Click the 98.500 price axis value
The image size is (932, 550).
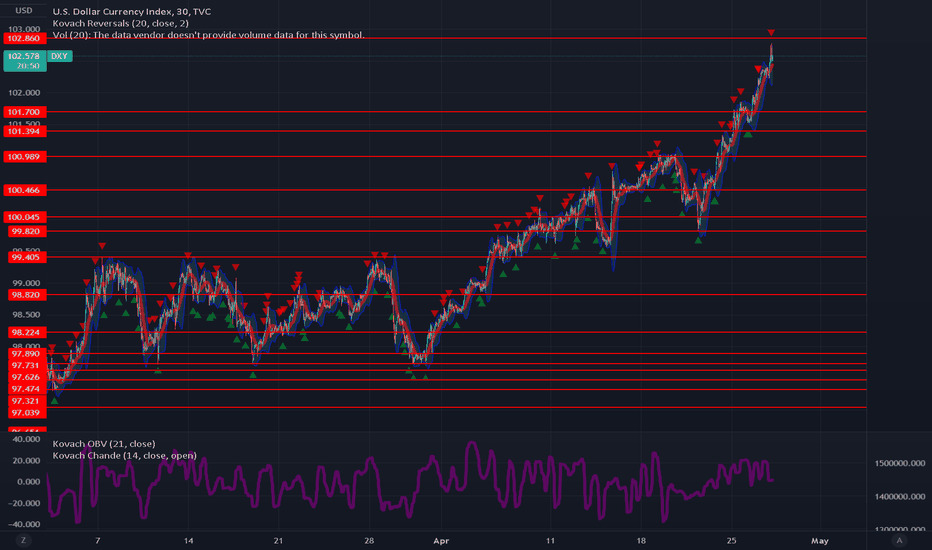click(x=26, y=315)
